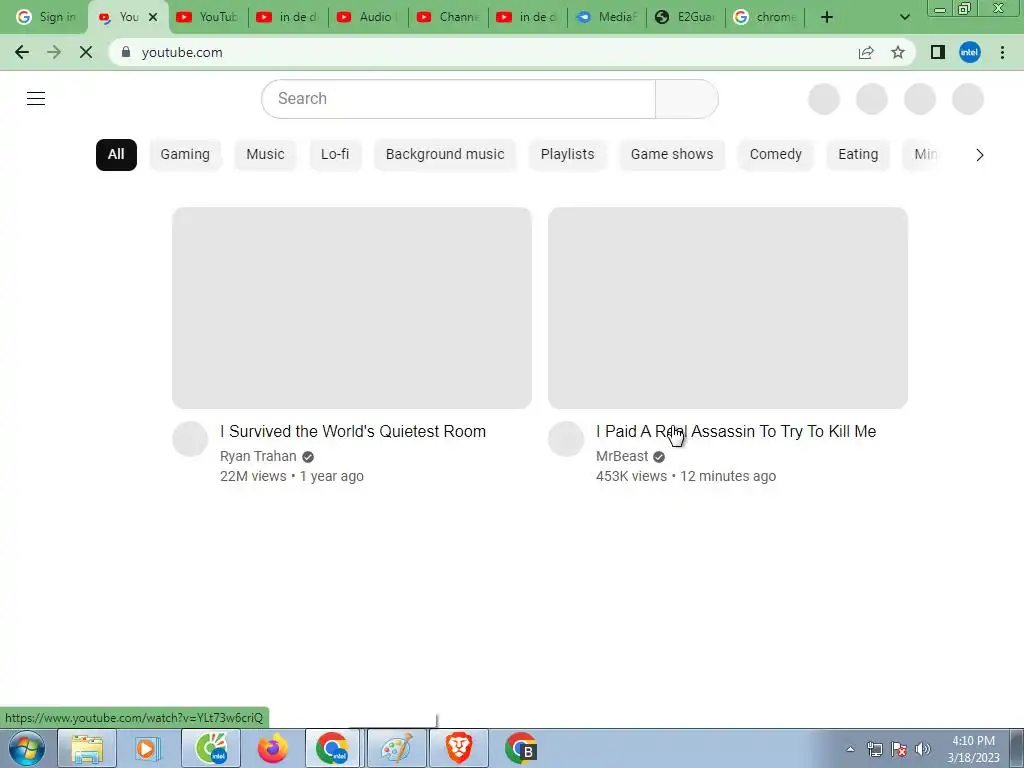Screen dimensions: 1024x768
Task: Filter videos by Gaming chip
Action: click(185, 155)
